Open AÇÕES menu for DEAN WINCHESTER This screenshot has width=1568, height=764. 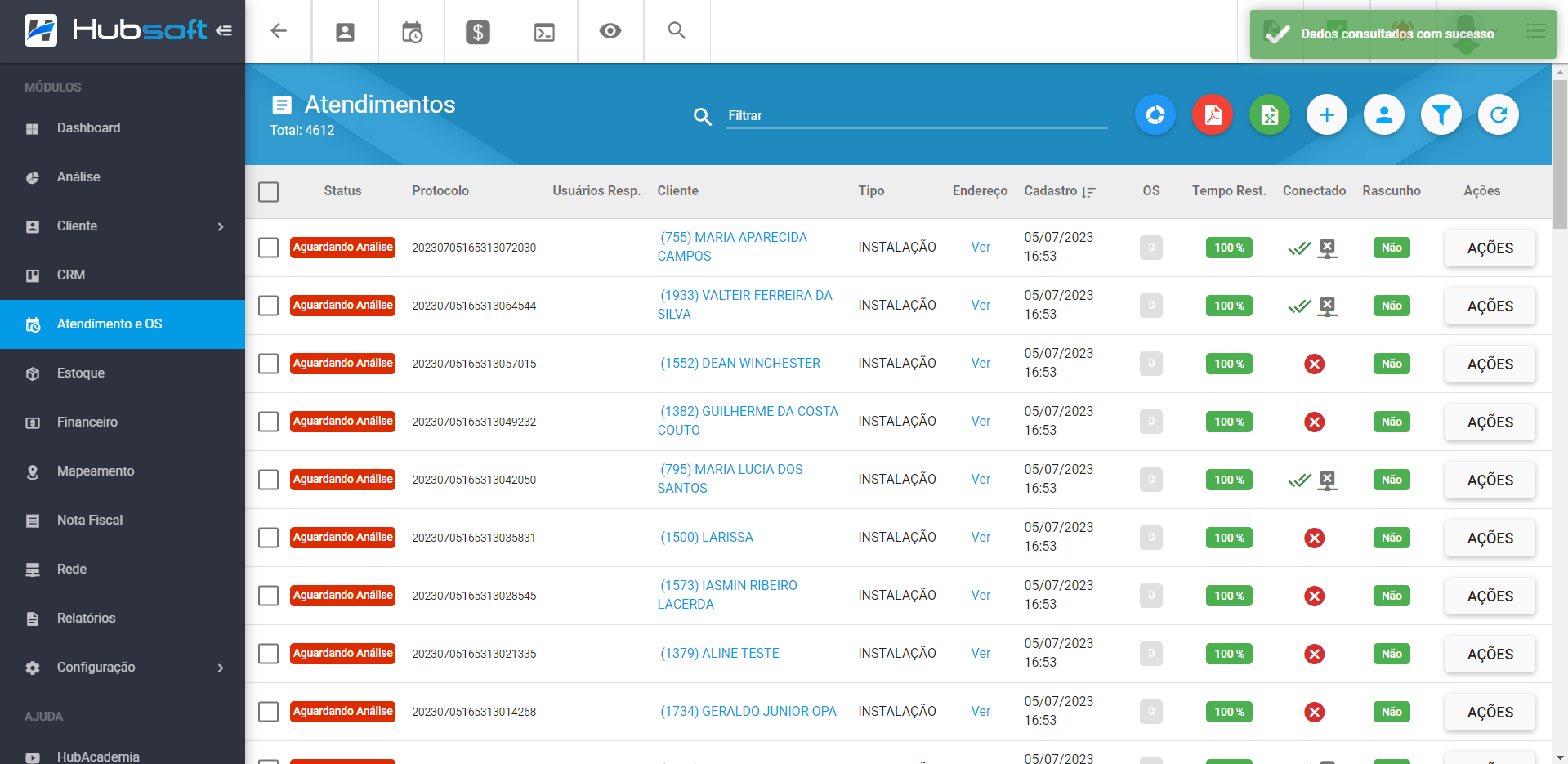pos(1490,364)
